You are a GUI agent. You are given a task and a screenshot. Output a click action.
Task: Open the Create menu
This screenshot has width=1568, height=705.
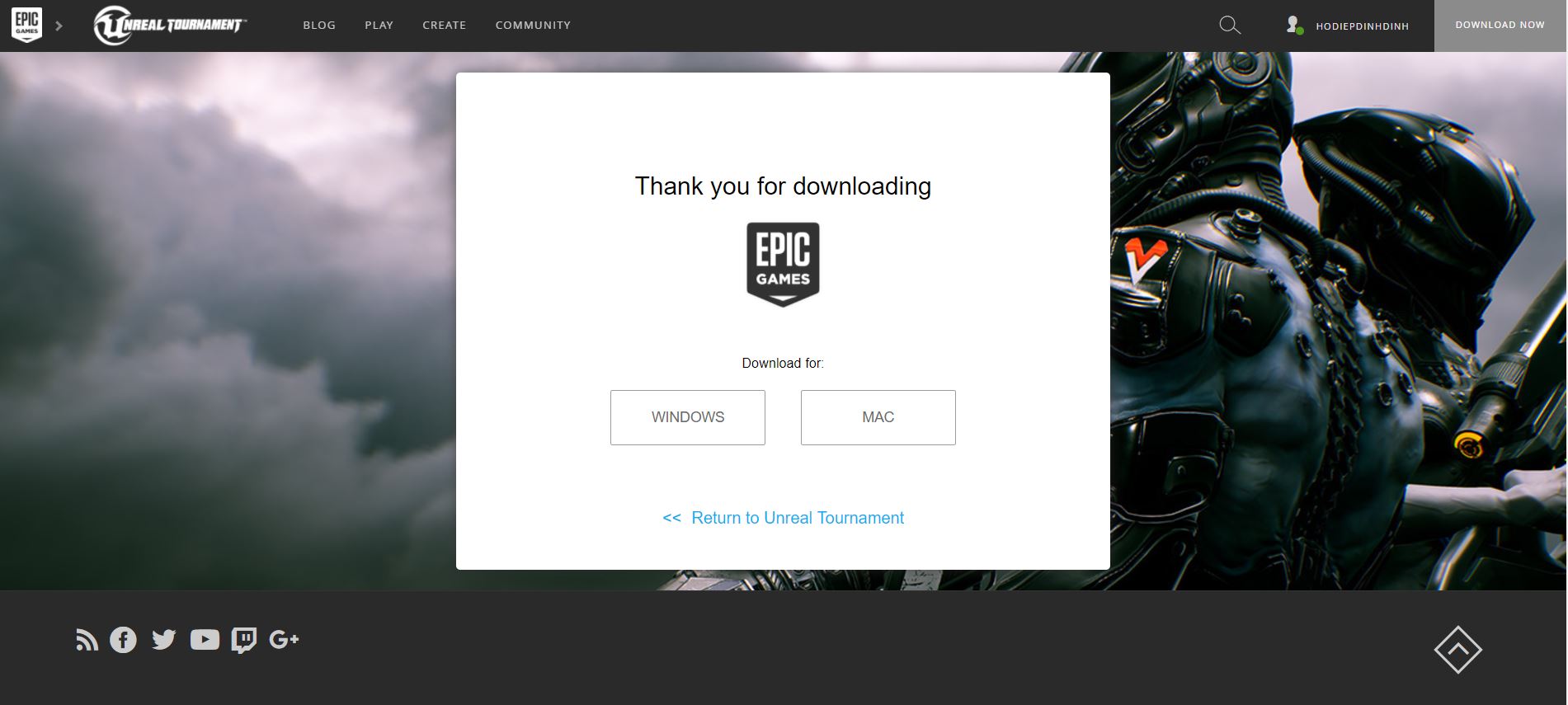point(444,26)
